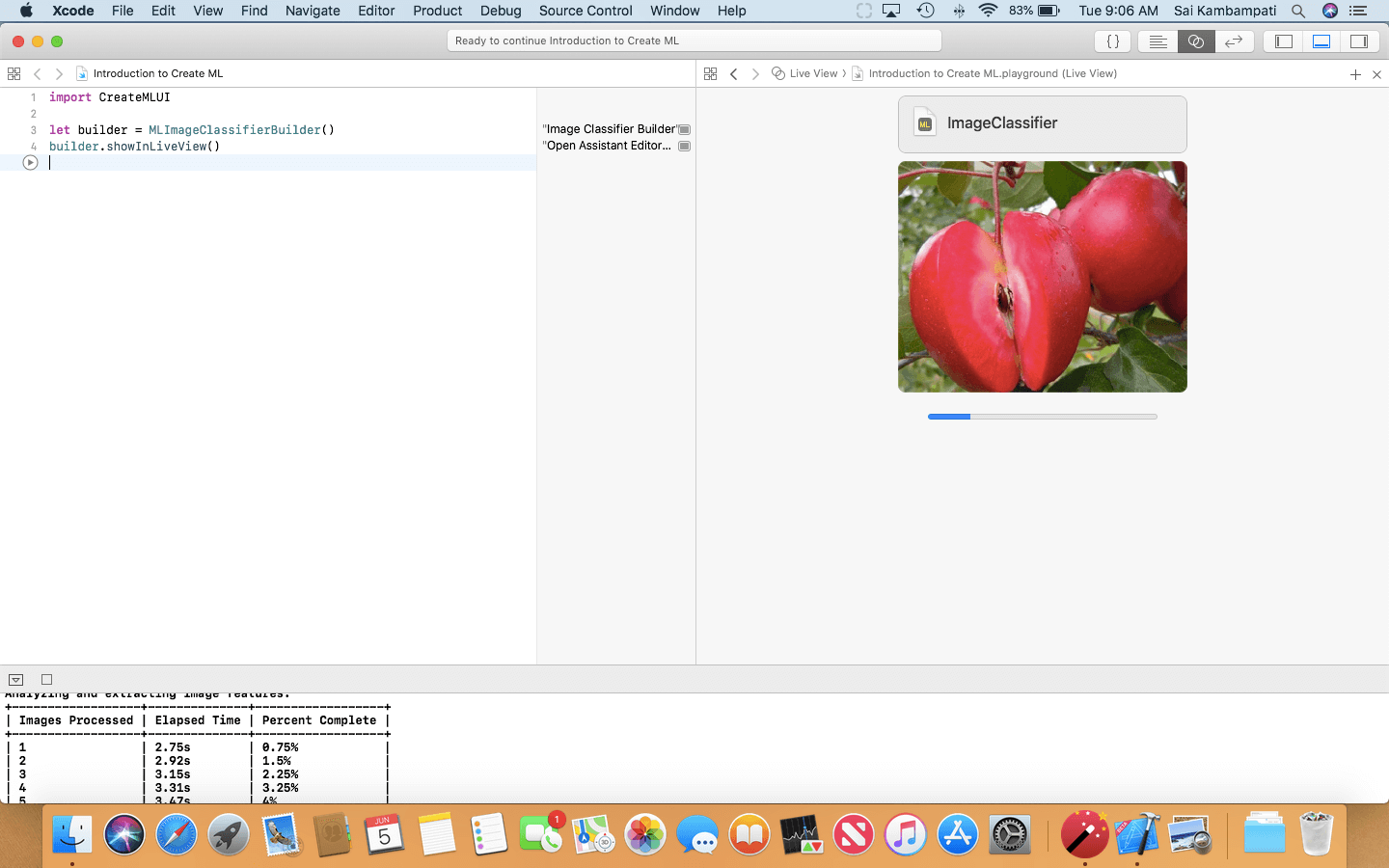Show result inline for "Image Classifier Builder"
This screenshot has height=868, width=1389.
(684, 129)
